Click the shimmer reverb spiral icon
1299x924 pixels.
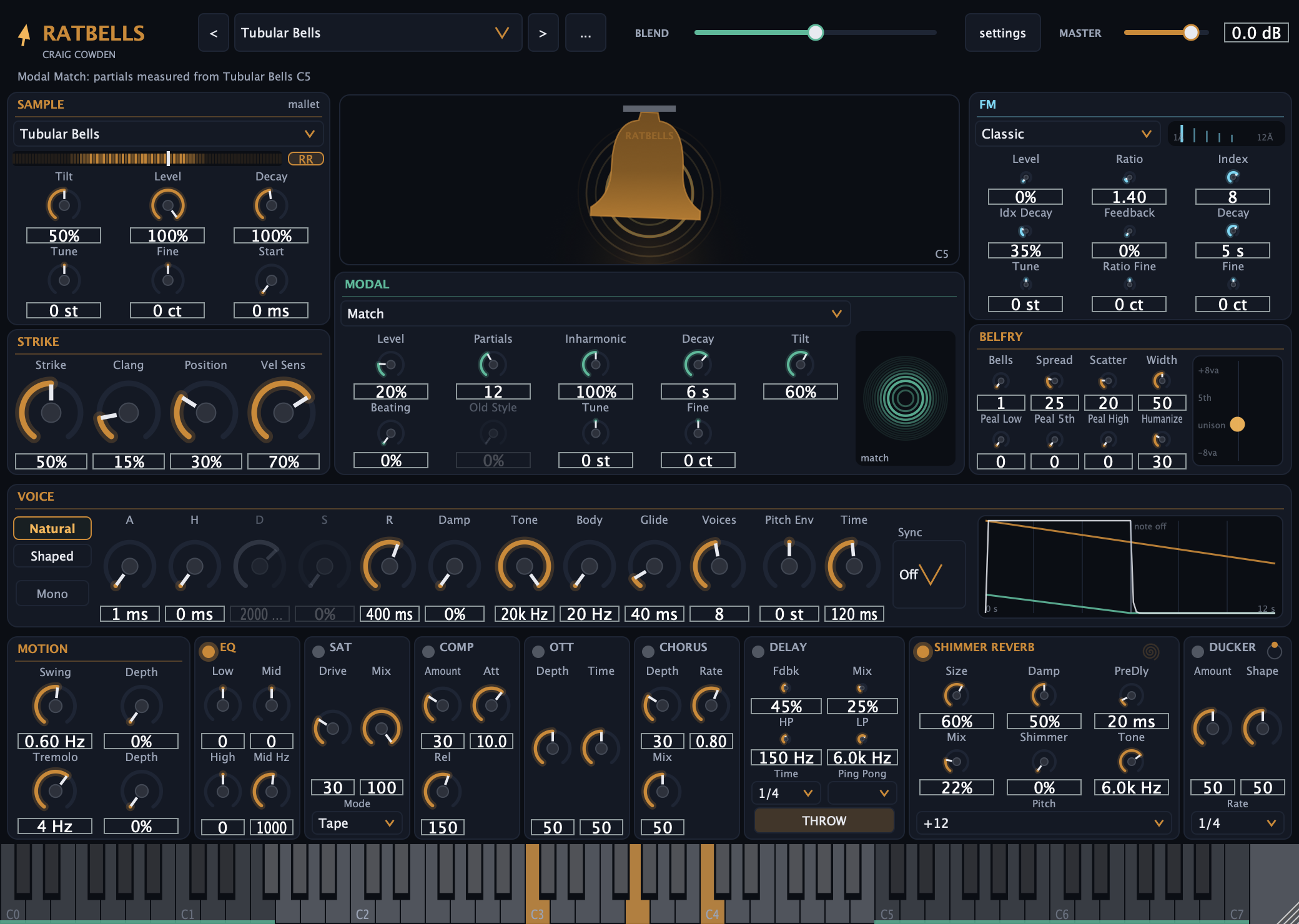coord(1151,651)
